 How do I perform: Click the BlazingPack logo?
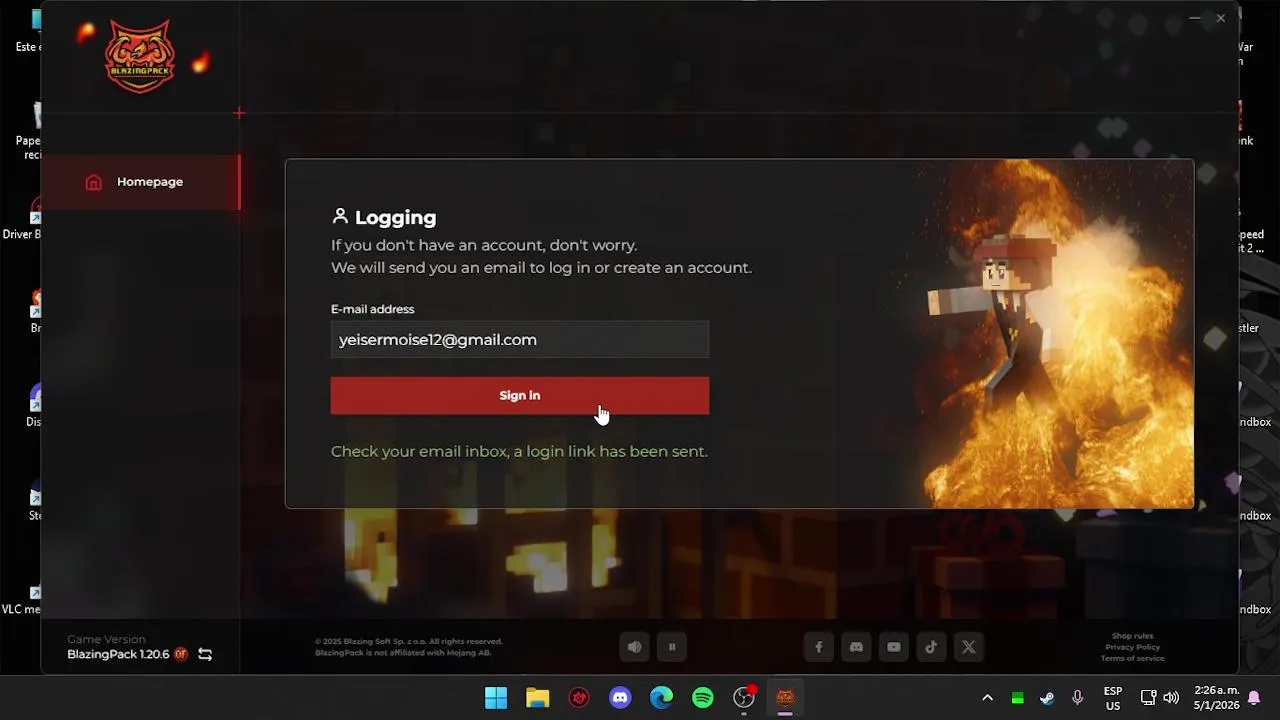coord(140,57)
